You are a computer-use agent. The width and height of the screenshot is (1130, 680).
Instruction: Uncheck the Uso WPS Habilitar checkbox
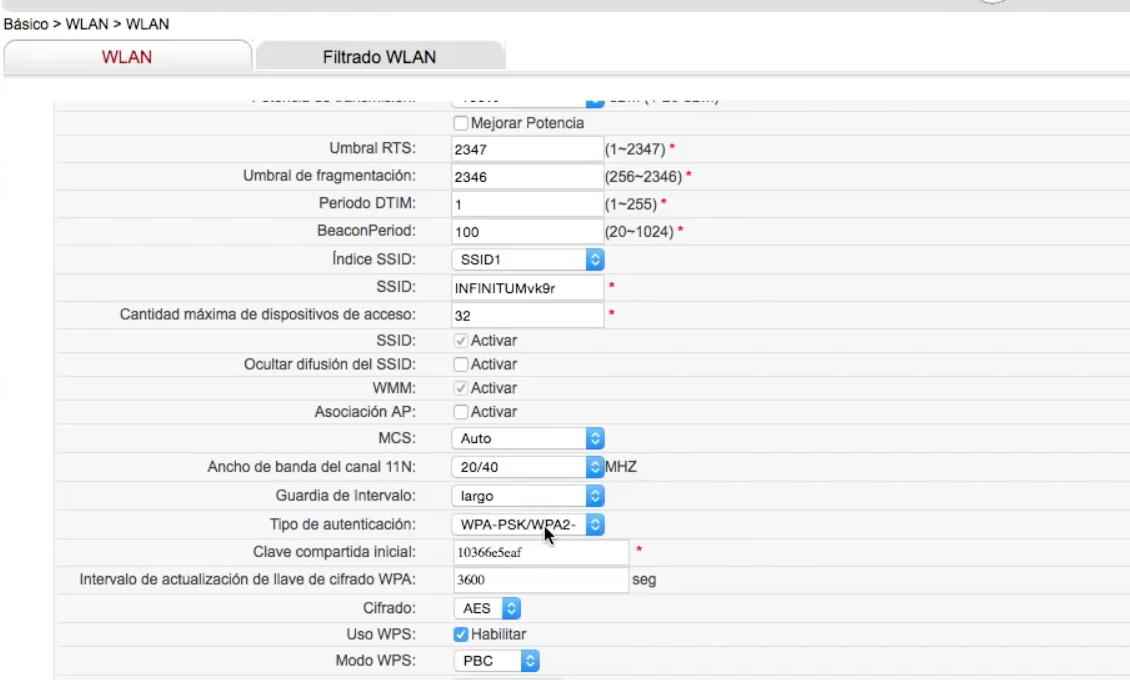(x=461, y=634)
